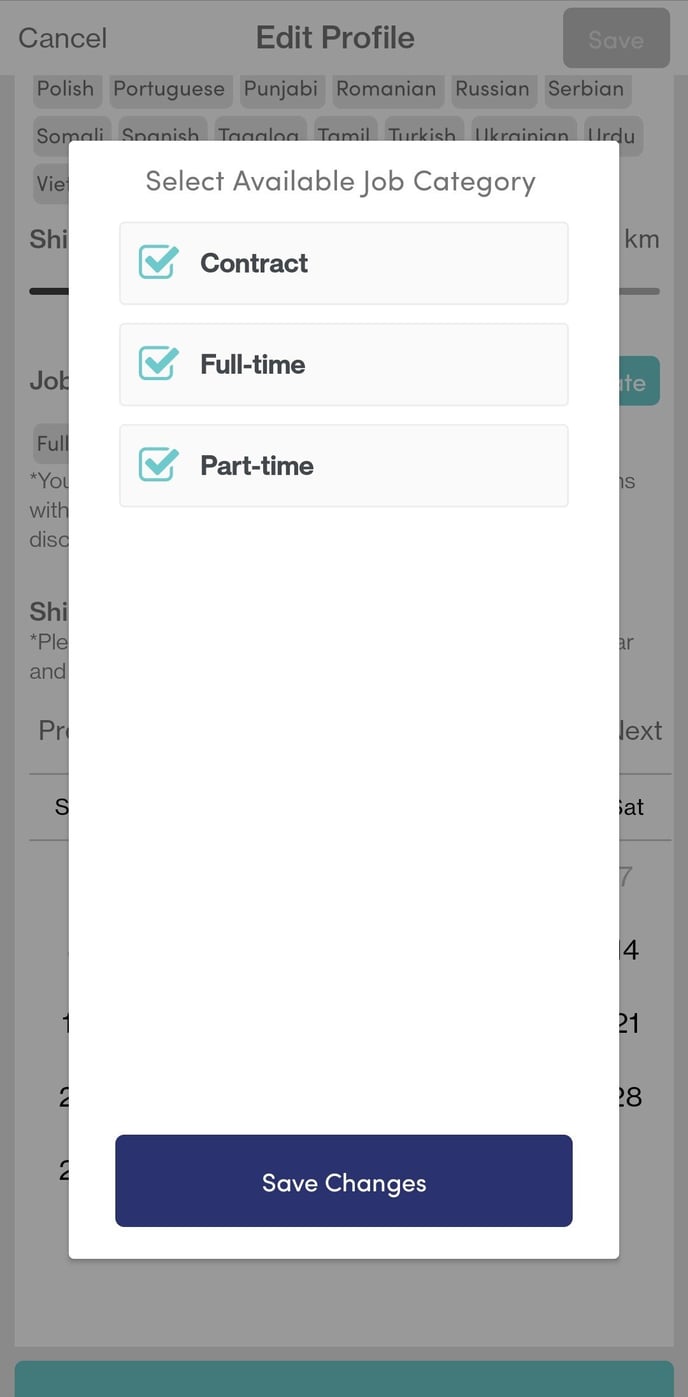Viewport: 688px width, 1397px height.
Task: Uncheck the Contract checkbox
Action: tap(159, 263)
